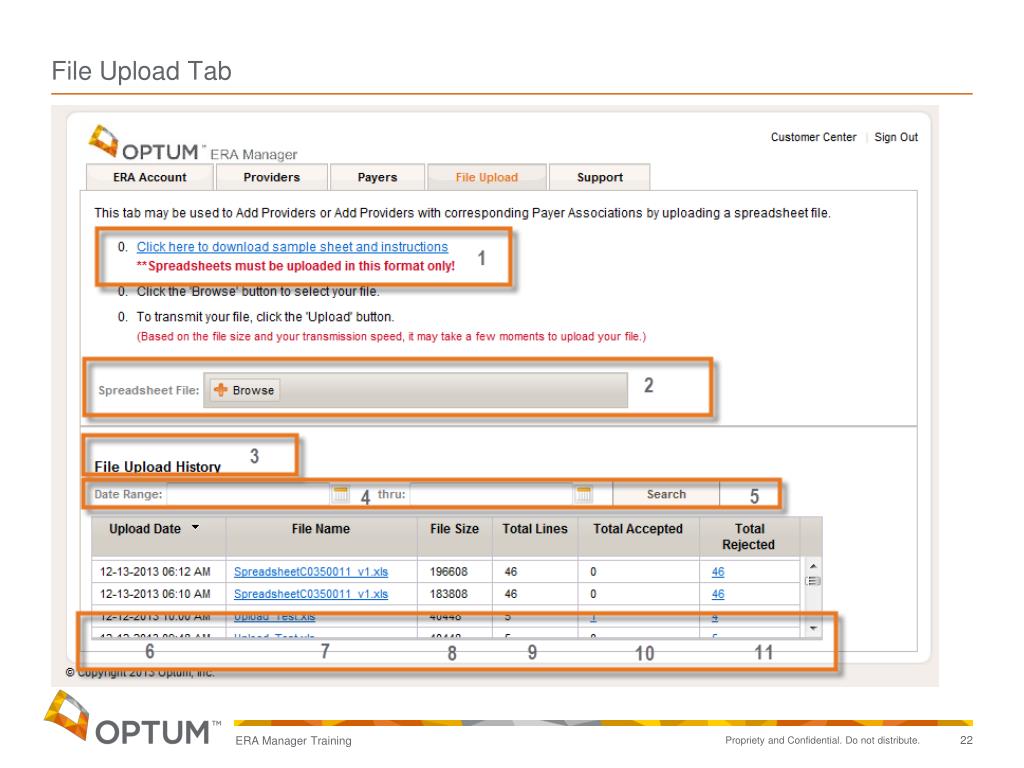The height and width of the screenshot is (768, 1024).
Task: Click the thru date input field
Action: tap(492, 494)
